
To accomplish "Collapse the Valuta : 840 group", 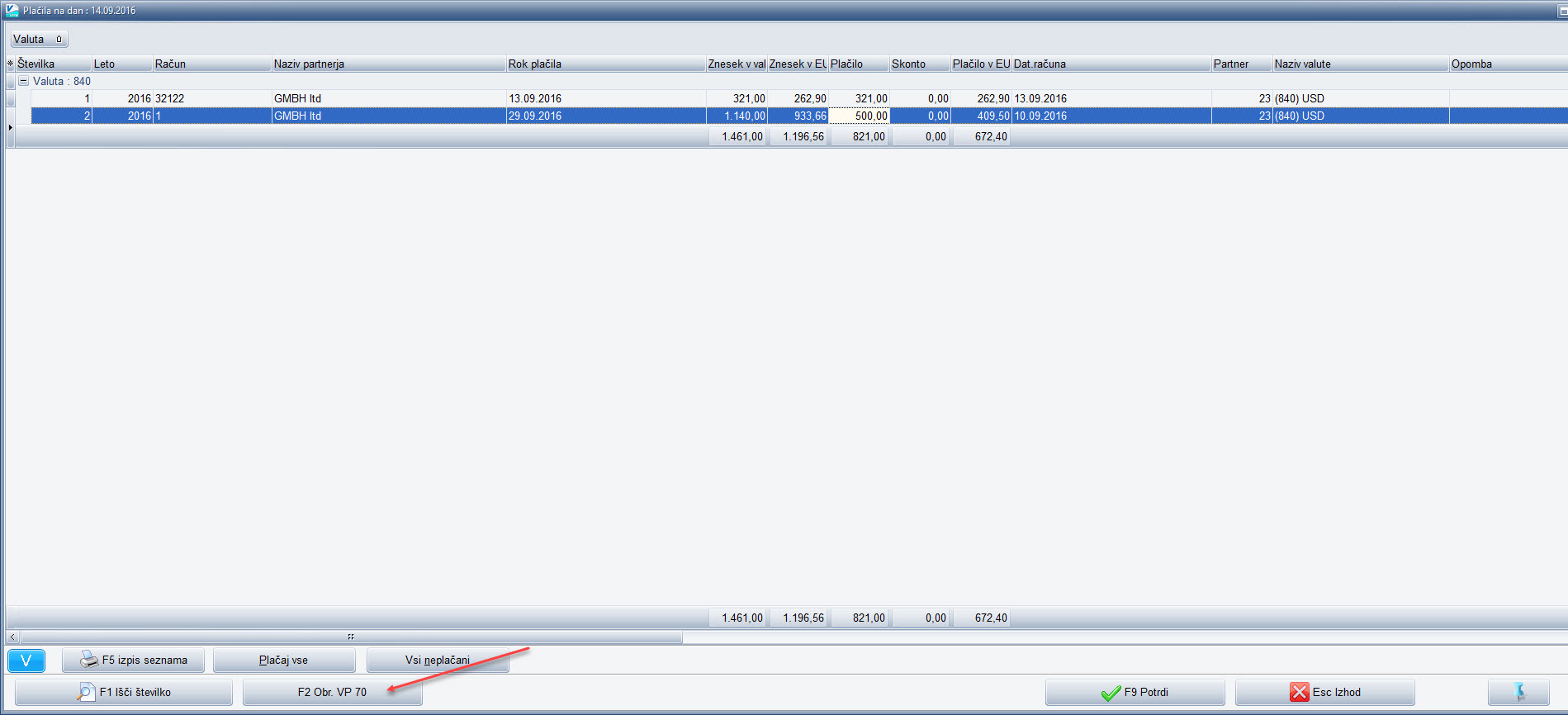I will [23, 81].
